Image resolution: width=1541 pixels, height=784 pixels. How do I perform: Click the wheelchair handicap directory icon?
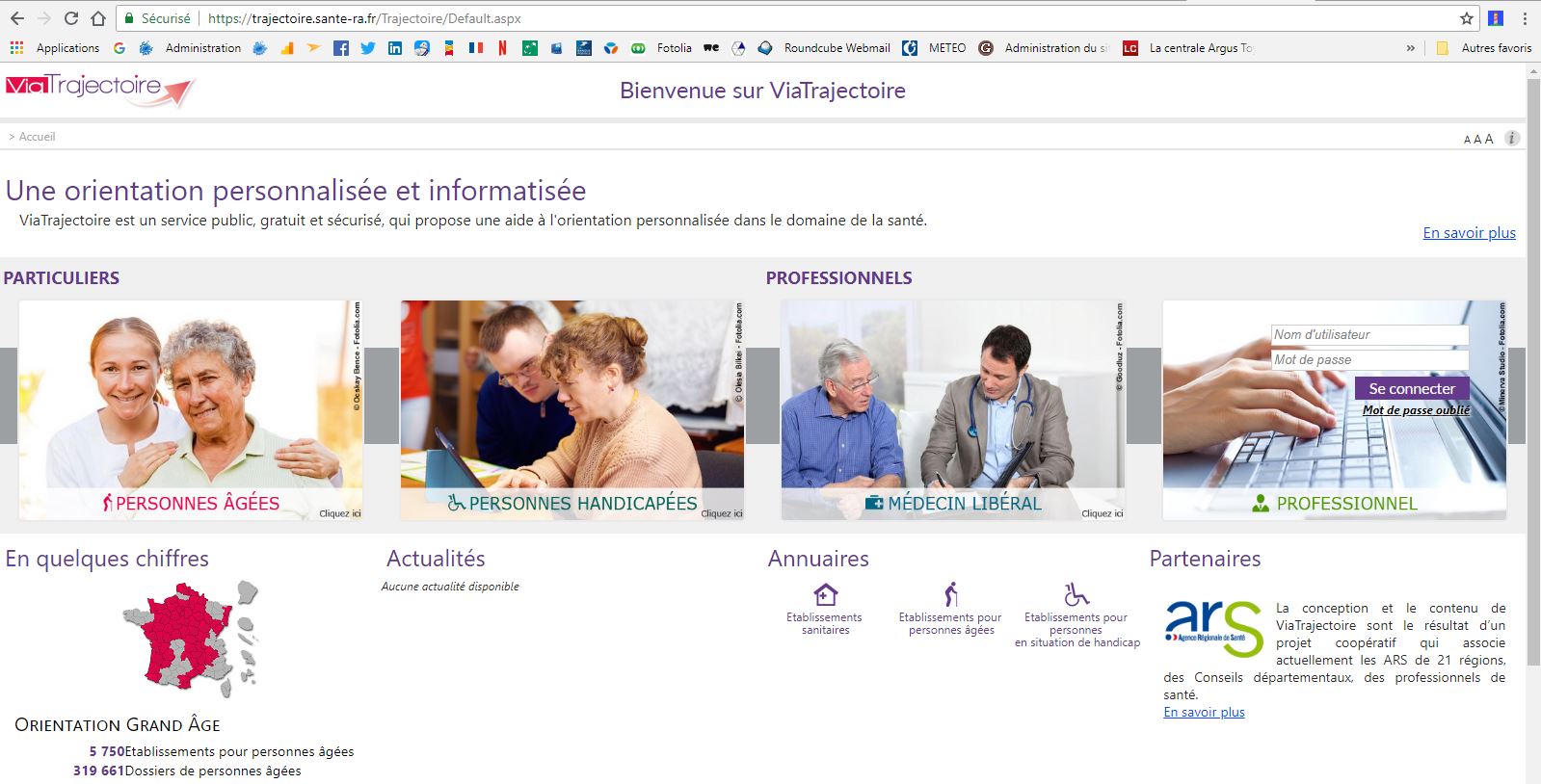pyautogui.click(x=1076, y=593)
